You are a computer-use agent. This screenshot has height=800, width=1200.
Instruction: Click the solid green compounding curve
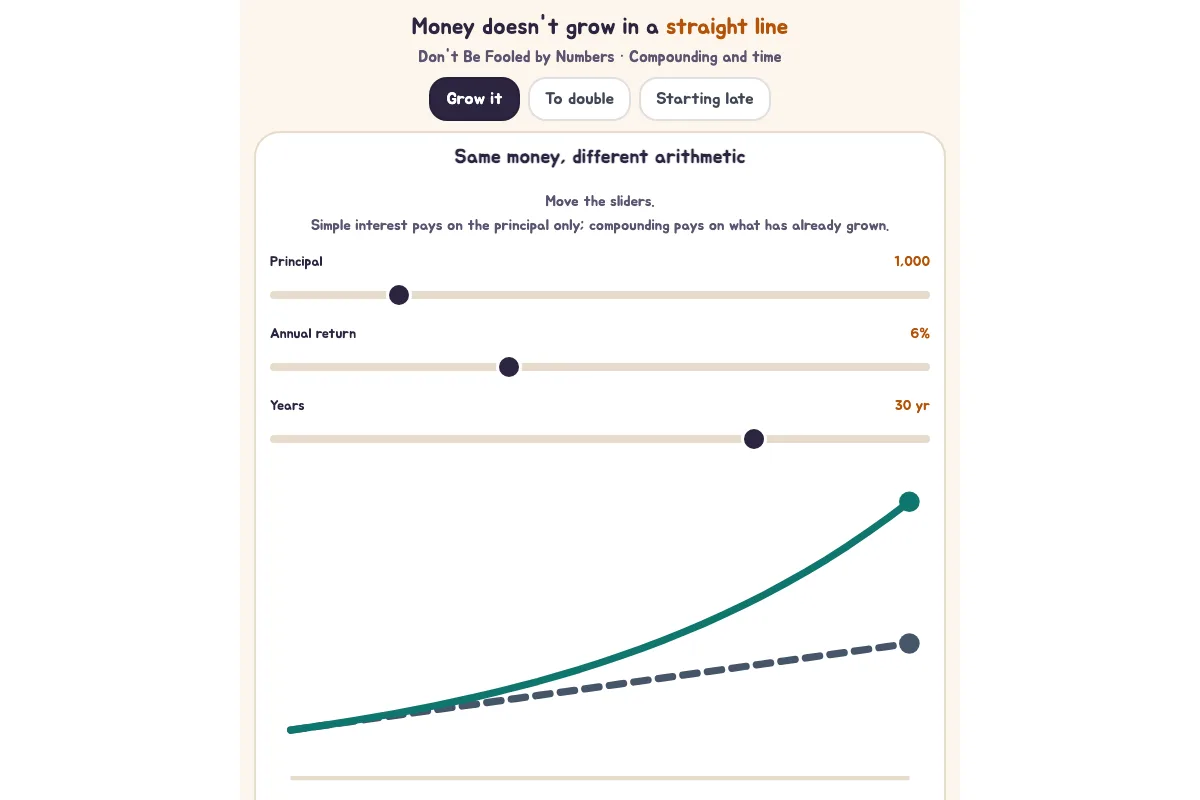pos(700,626)
